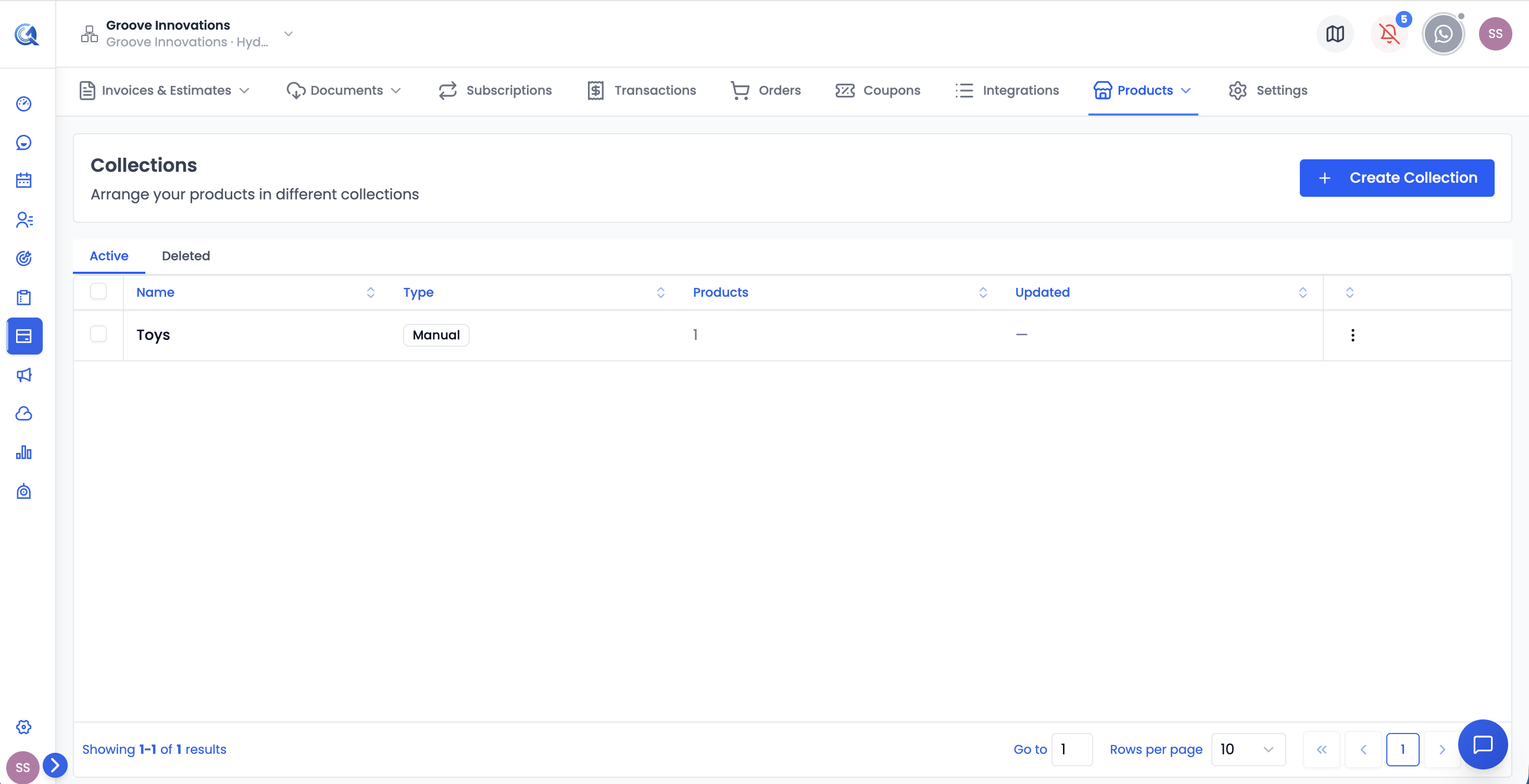Switch to the Active collections tab
This screenshot has width=1529, height=784.
point(109,256)
